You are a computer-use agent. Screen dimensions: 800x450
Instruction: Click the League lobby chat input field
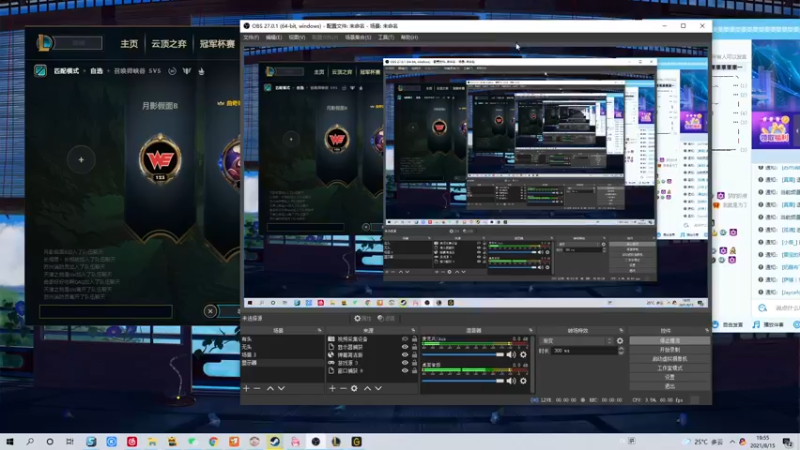[106, 311]
